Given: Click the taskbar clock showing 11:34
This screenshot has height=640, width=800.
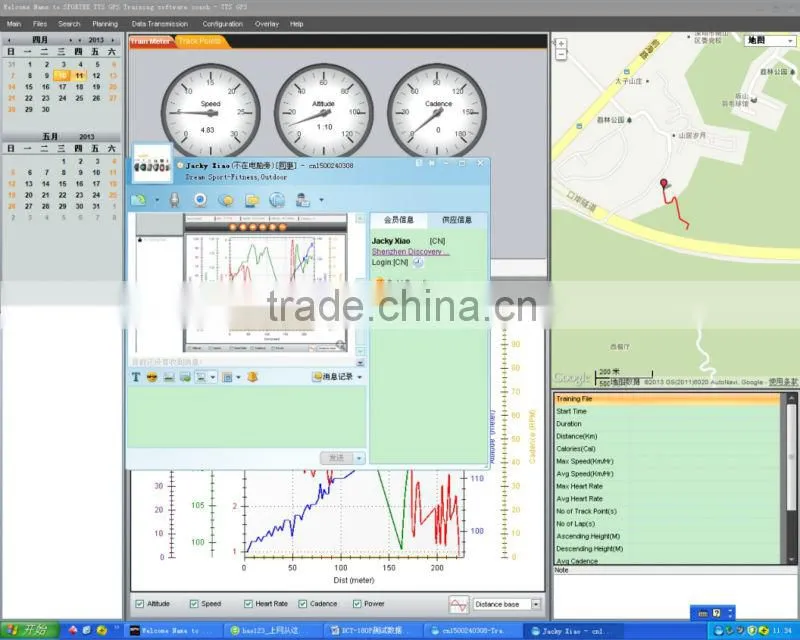Looking at the screenshot, I should click(x=782, y=631).
